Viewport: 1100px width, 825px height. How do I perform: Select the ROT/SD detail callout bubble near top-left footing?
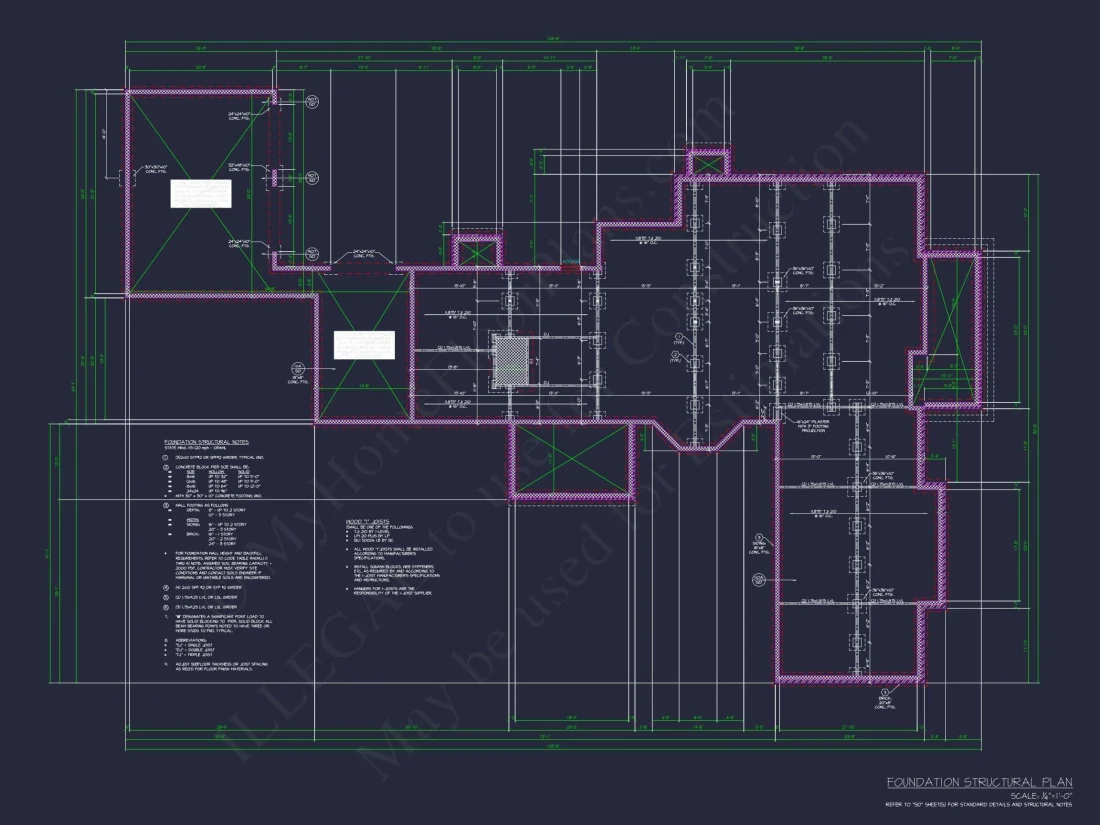(x=312, y=102)
